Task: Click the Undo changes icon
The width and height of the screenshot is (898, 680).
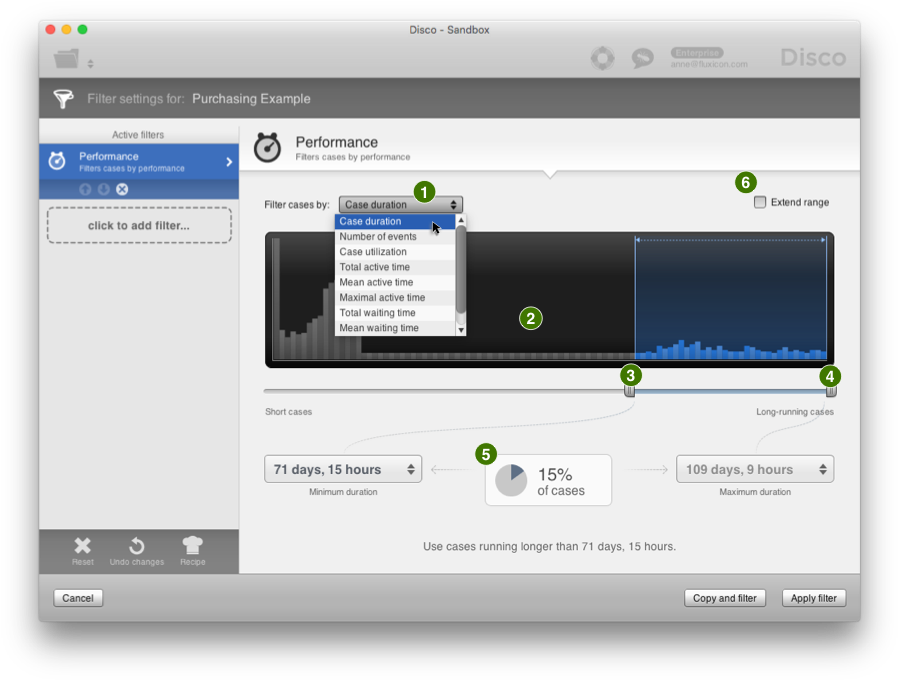Action: click(x=136, y=546)
